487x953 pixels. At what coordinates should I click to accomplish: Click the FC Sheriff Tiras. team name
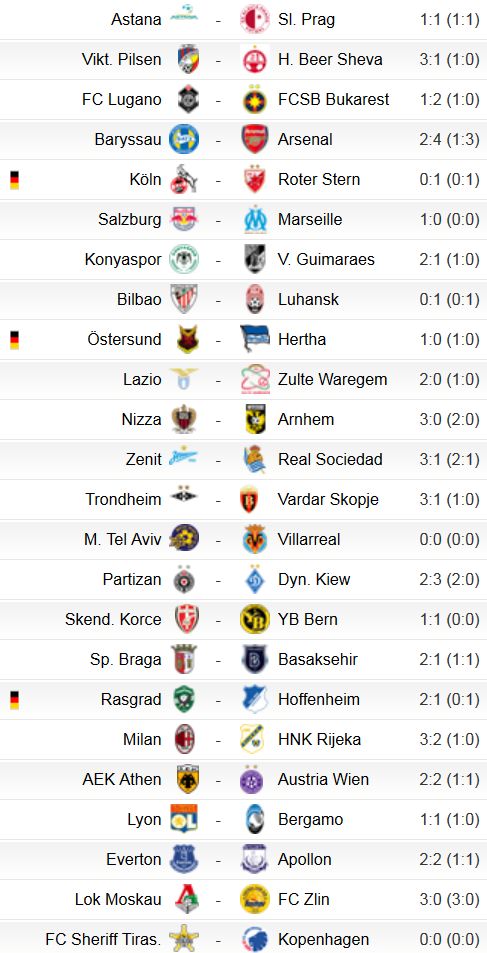(103, 939)
